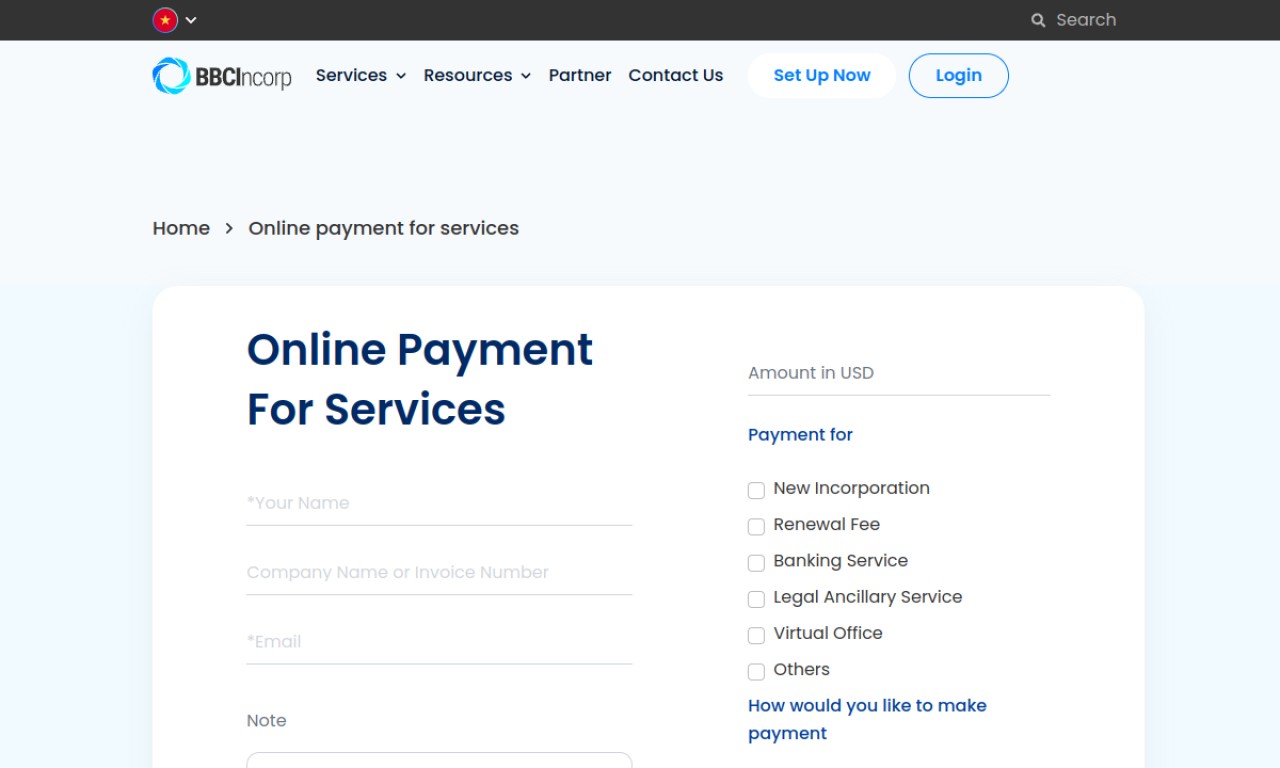Viewport: 1280px width, 768px height.
Task: Check the New Incorporation checkbox
Action: click(x=756, y=490)
